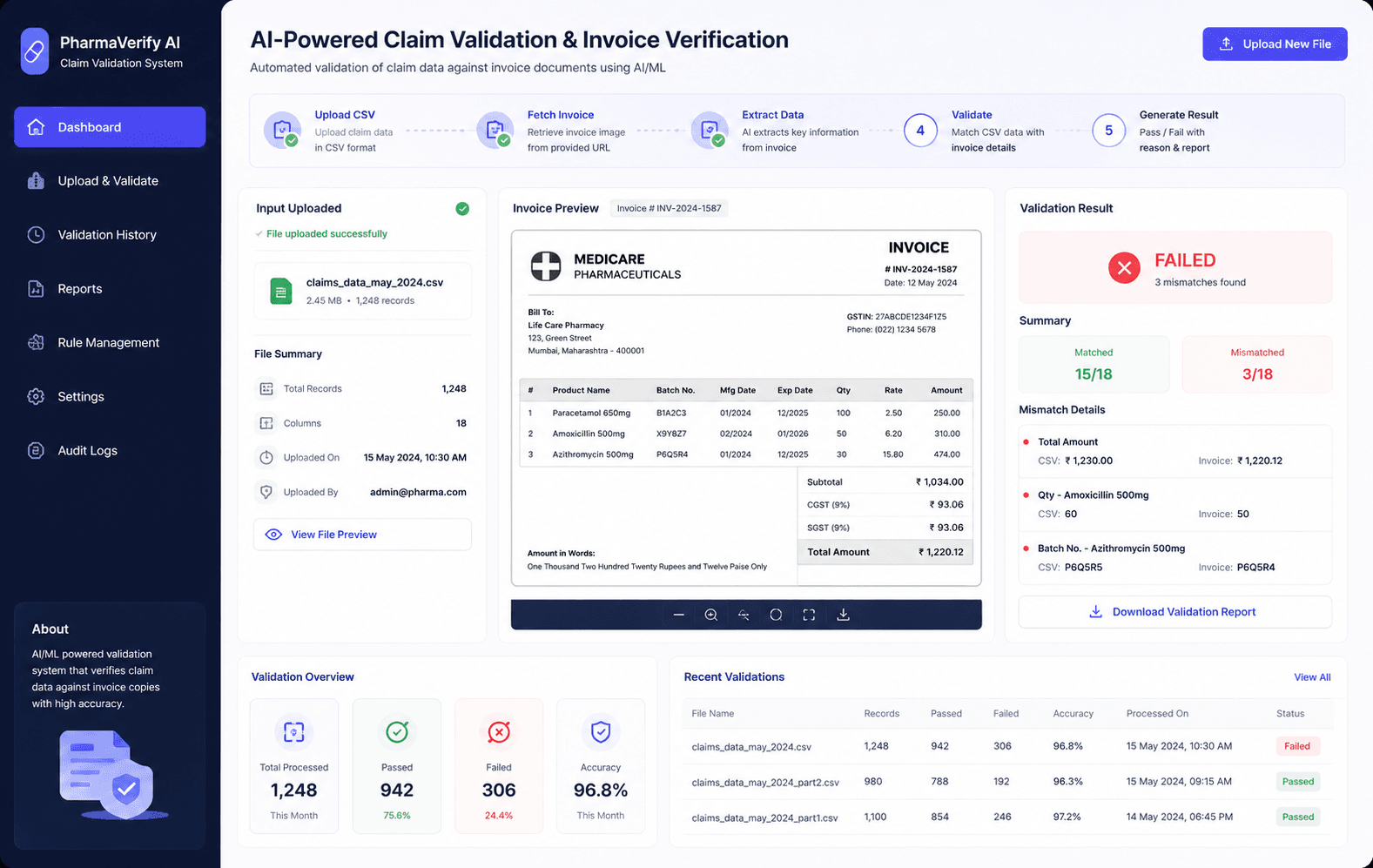Image resolution: width=1373 pixels, height=868 pixels.
Task: Click the Failed cross card icon
Action: tap(499, 732)
